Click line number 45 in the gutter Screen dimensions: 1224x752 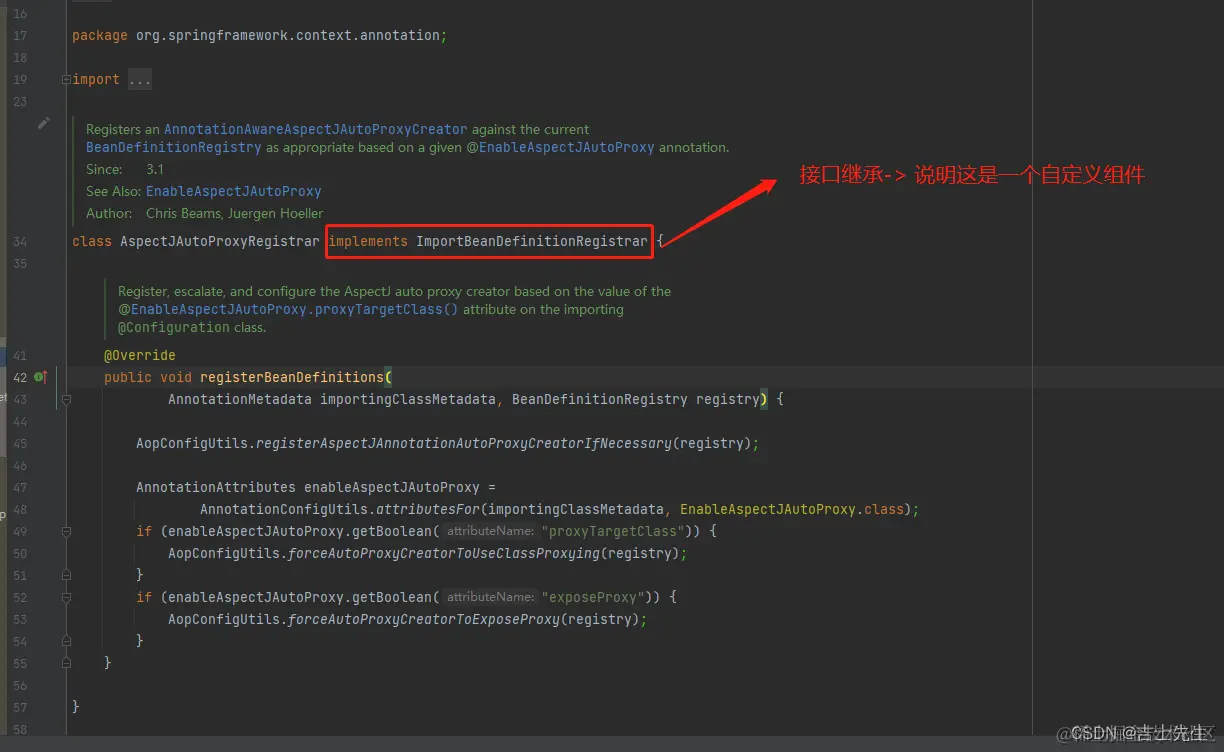coord(20,443)
